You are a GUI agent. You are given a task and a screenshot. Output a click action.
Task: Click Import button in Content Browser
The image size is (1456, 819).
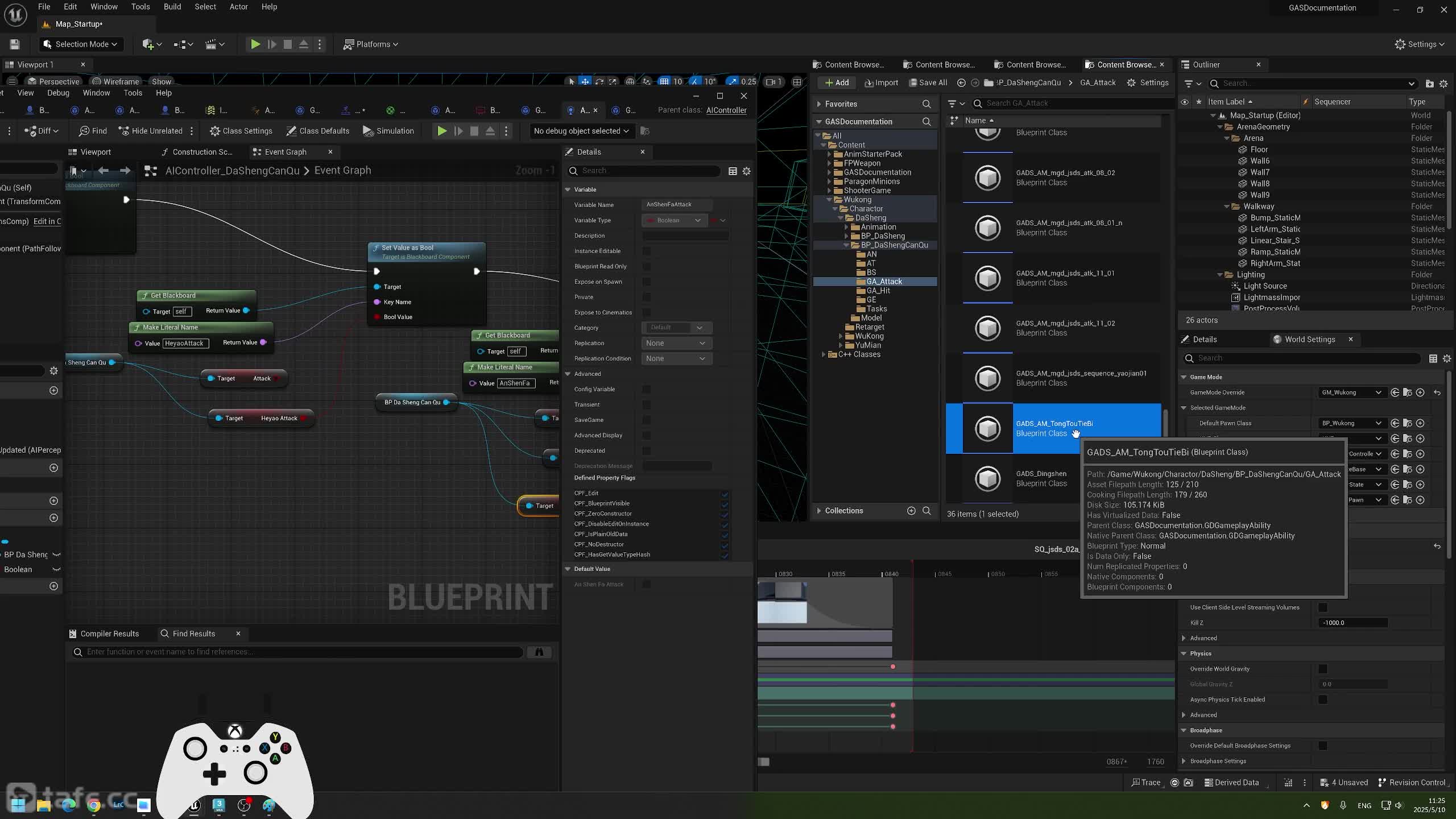pyautogui.click(x=882, y=83)
